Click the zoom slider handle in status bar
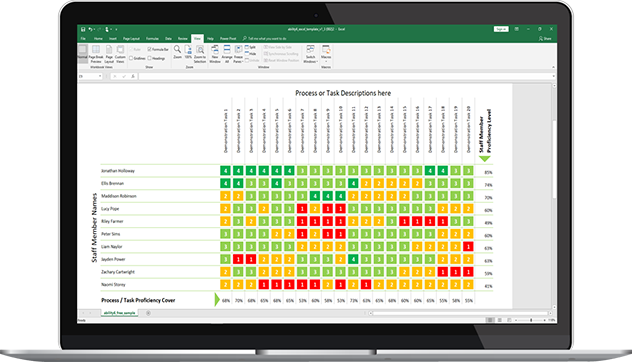Image resolution: width=632 pixels, height=362 pixels. tap(531, 320)
